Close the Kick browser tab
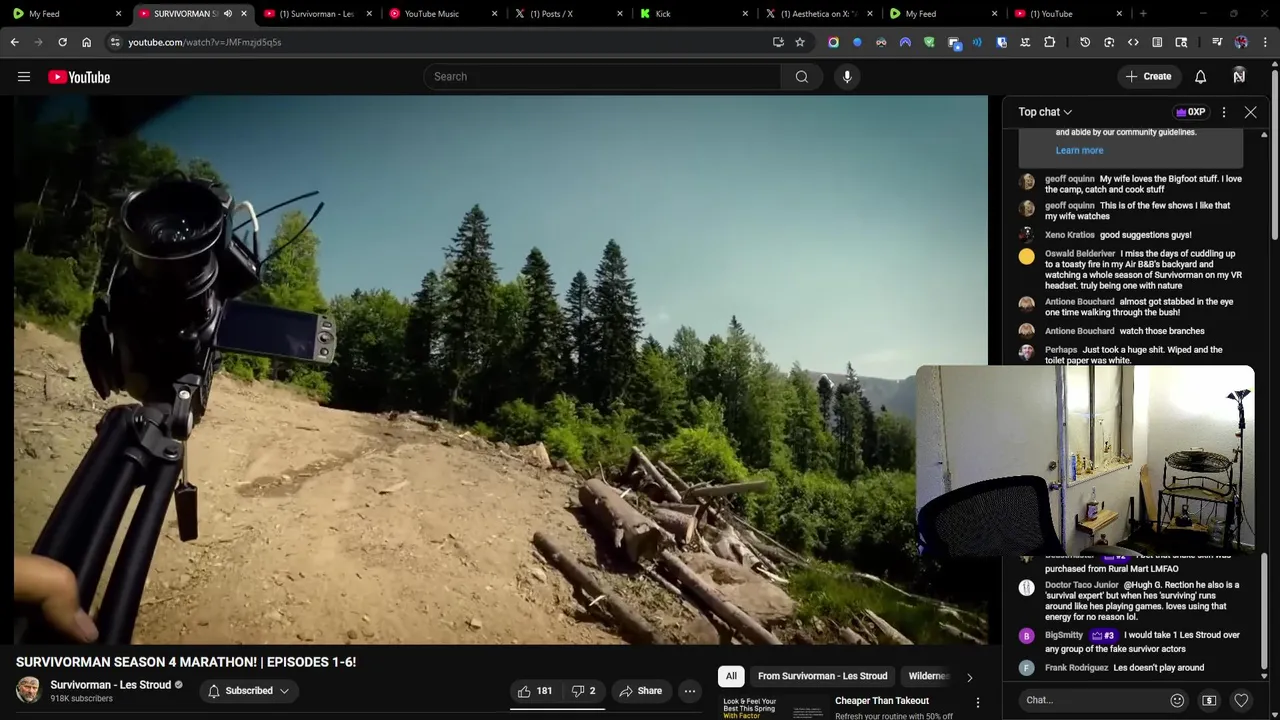The height and width of the screenshot is (720, 1280). pos(745,14)
